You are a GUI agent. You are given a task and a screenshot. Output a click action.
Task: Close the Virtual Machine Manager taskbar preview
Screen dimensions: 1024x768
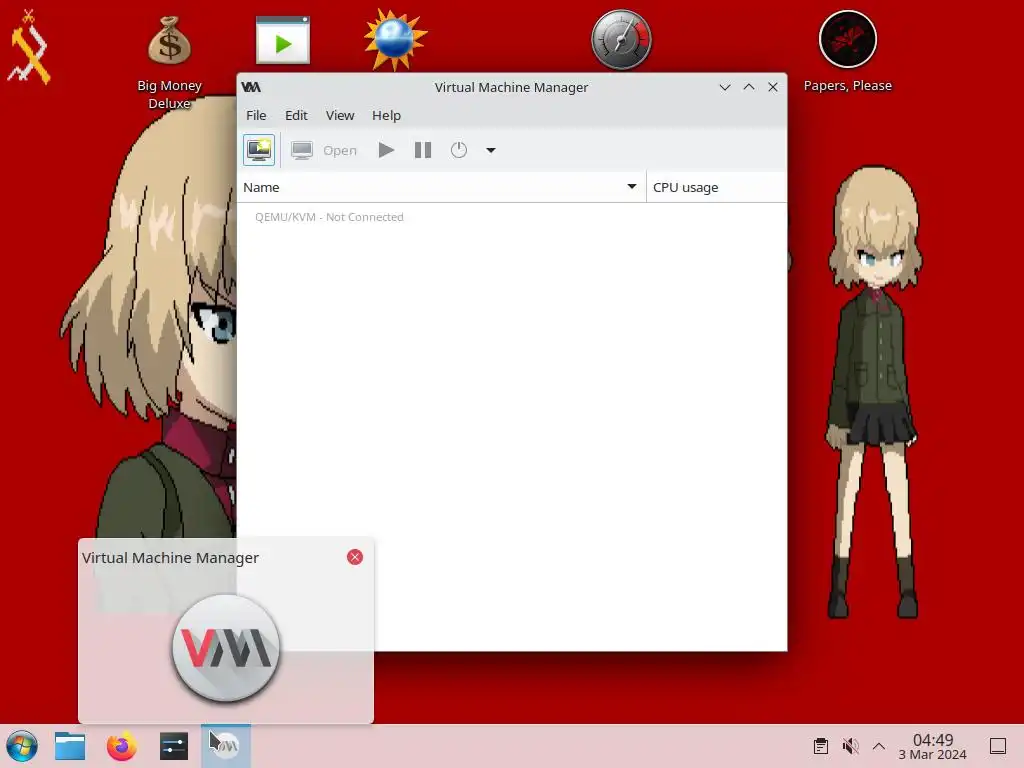tap(355, 557)
